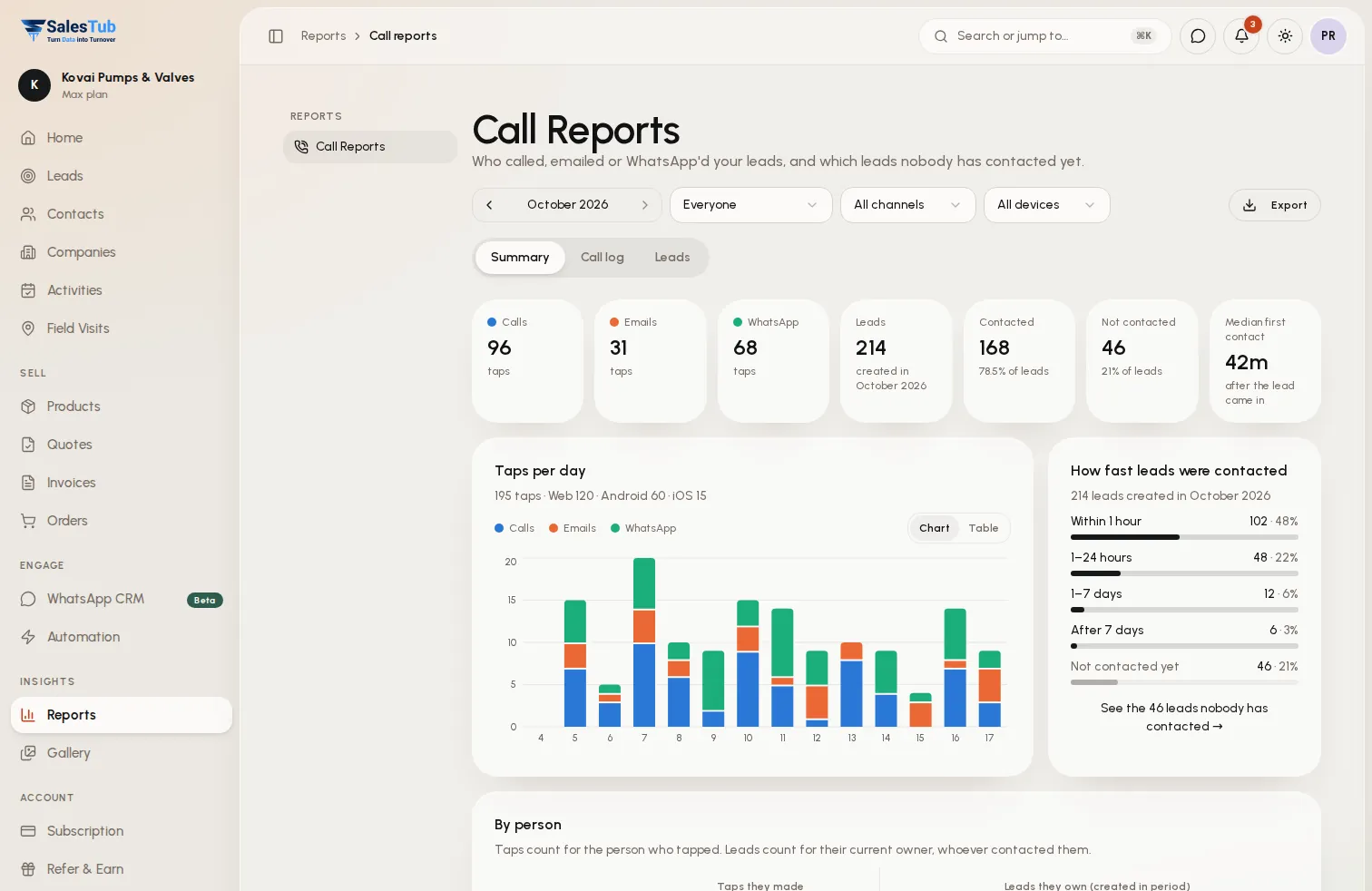Click the Field Visits pin icon
Image resolution: width=1372 pixels, height=891 pixels.
pos(28,328)
